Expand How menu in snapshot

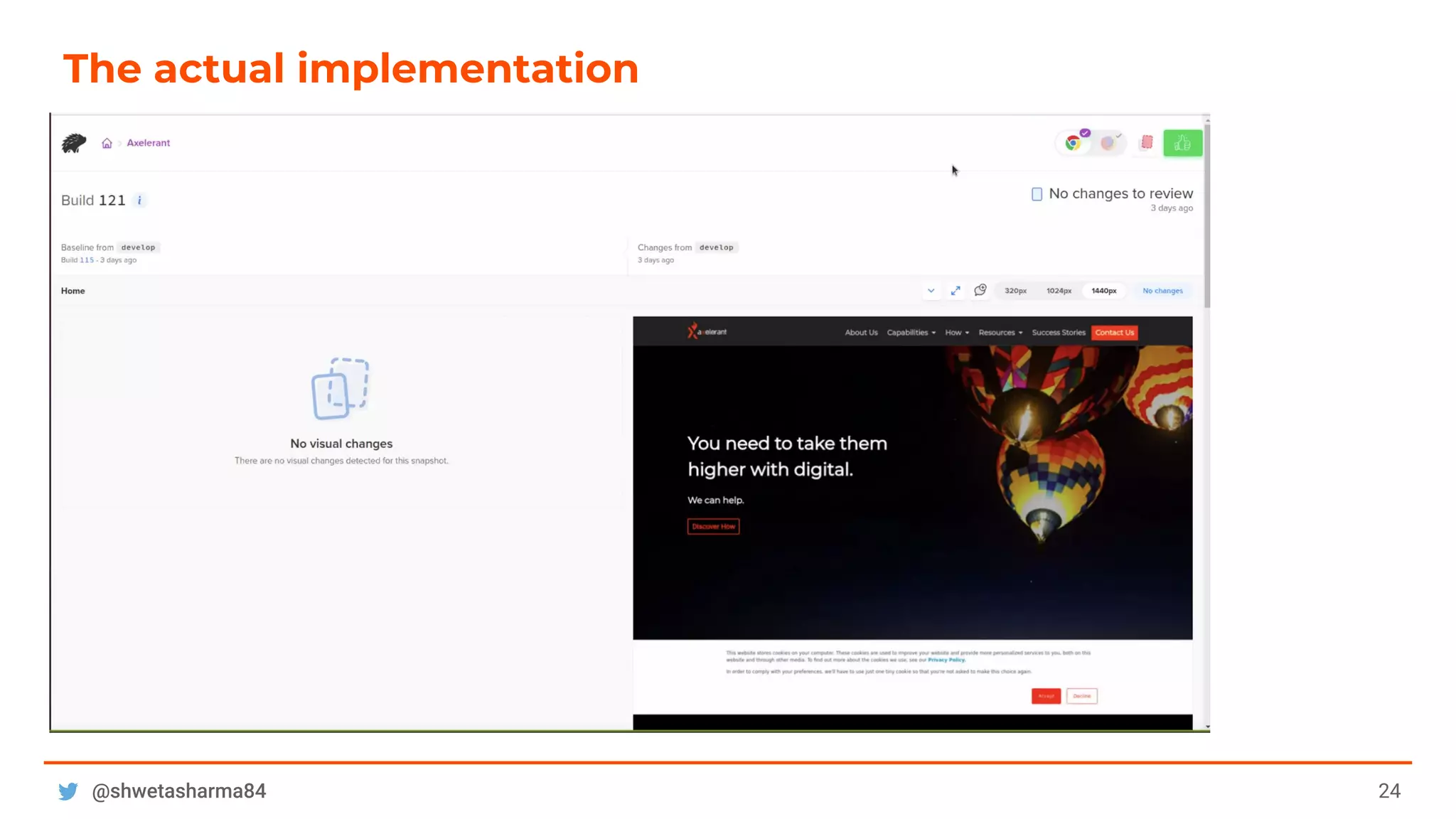(x=957, y=333)
